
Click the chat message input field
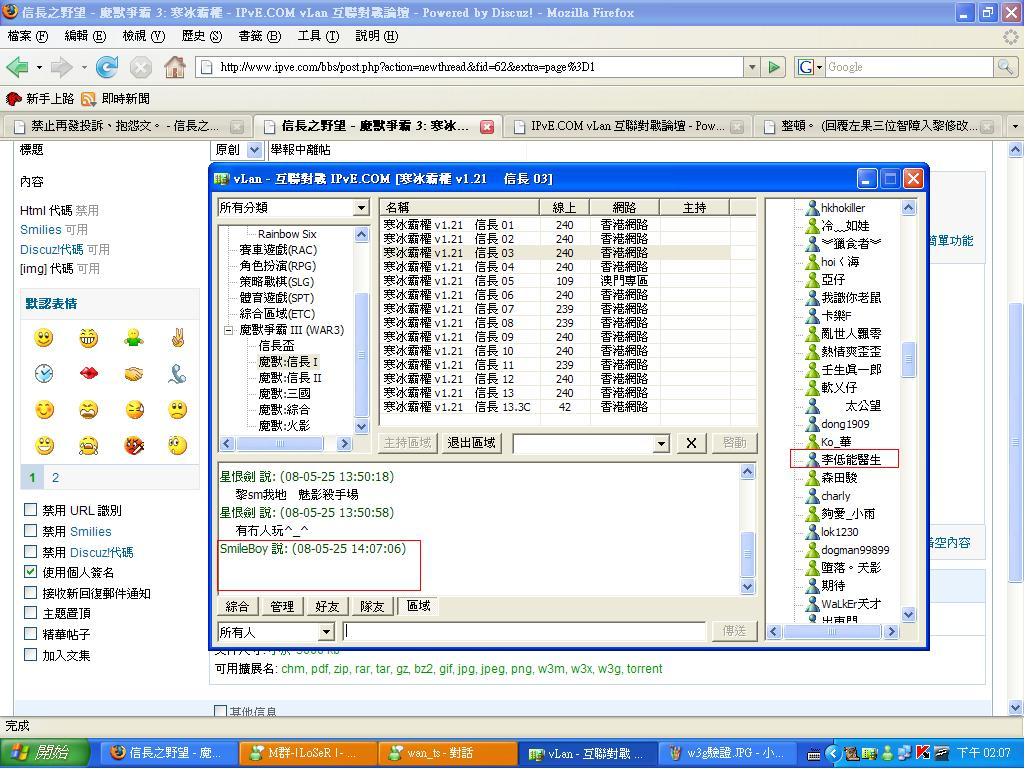pyautogui.click(x=524, y=631)
